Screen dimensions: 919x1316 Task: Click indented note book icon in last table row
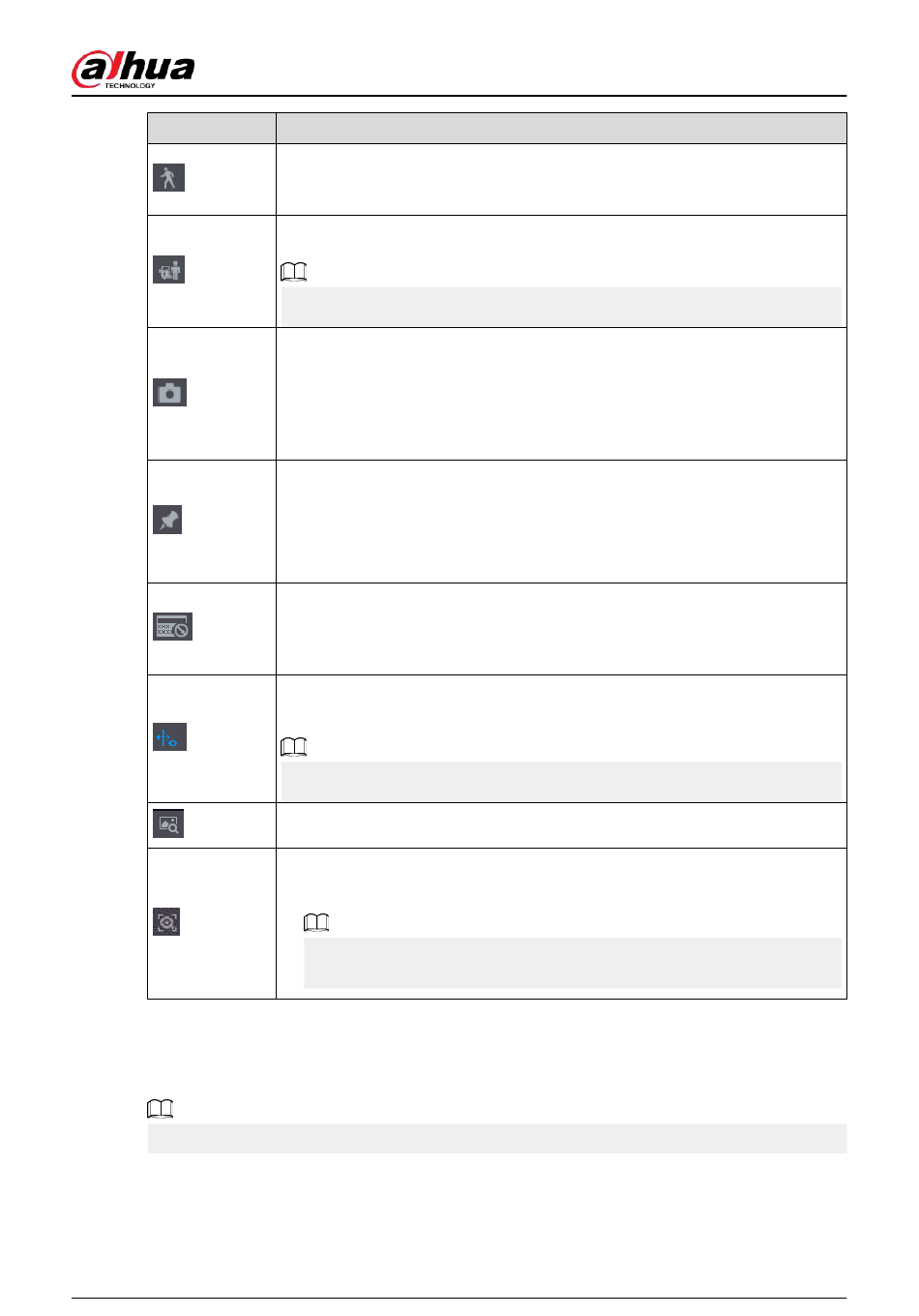point(316,922)
